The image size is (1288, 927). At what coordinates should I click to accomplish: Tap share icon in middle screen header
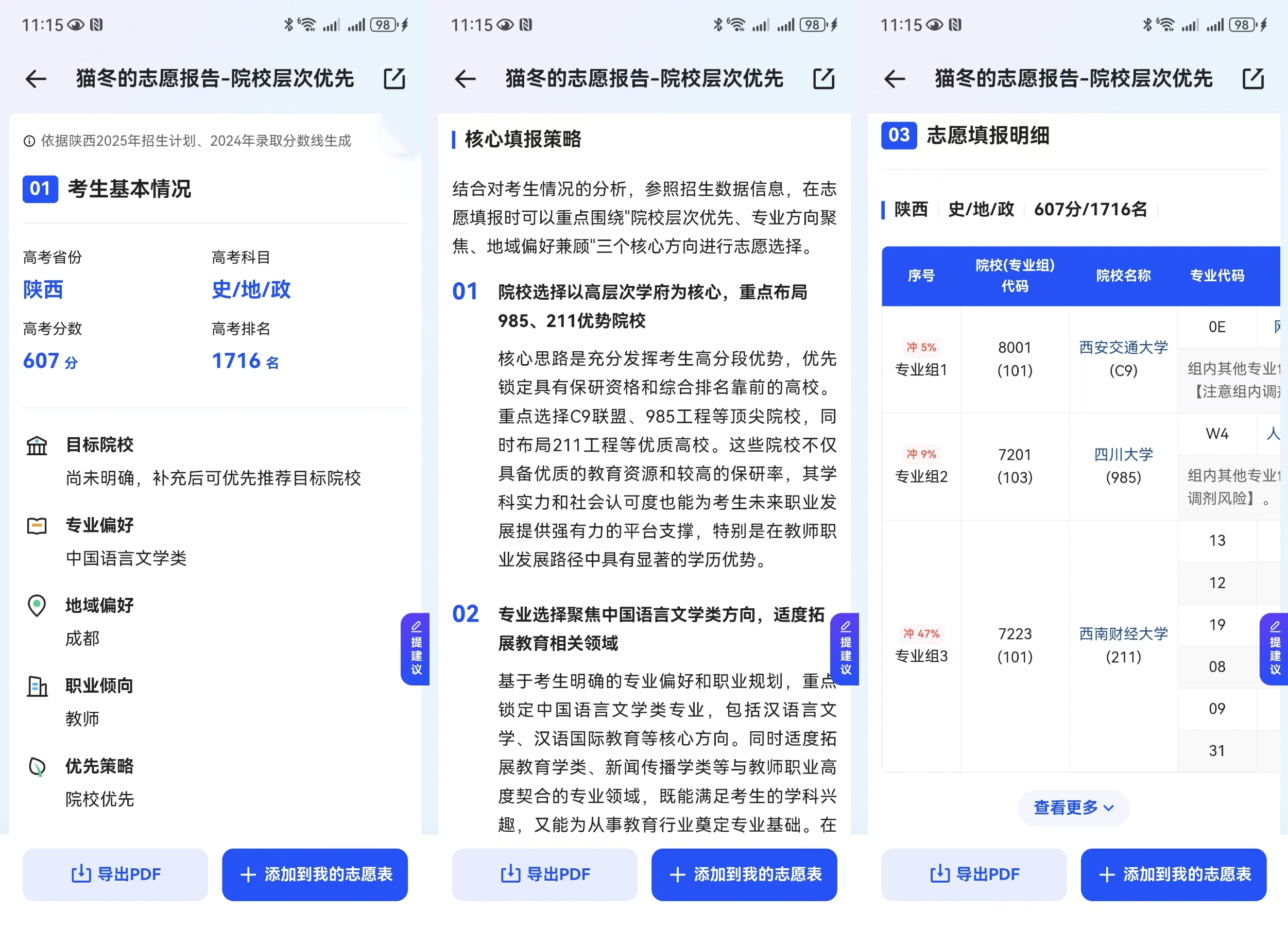click(823, 79)
